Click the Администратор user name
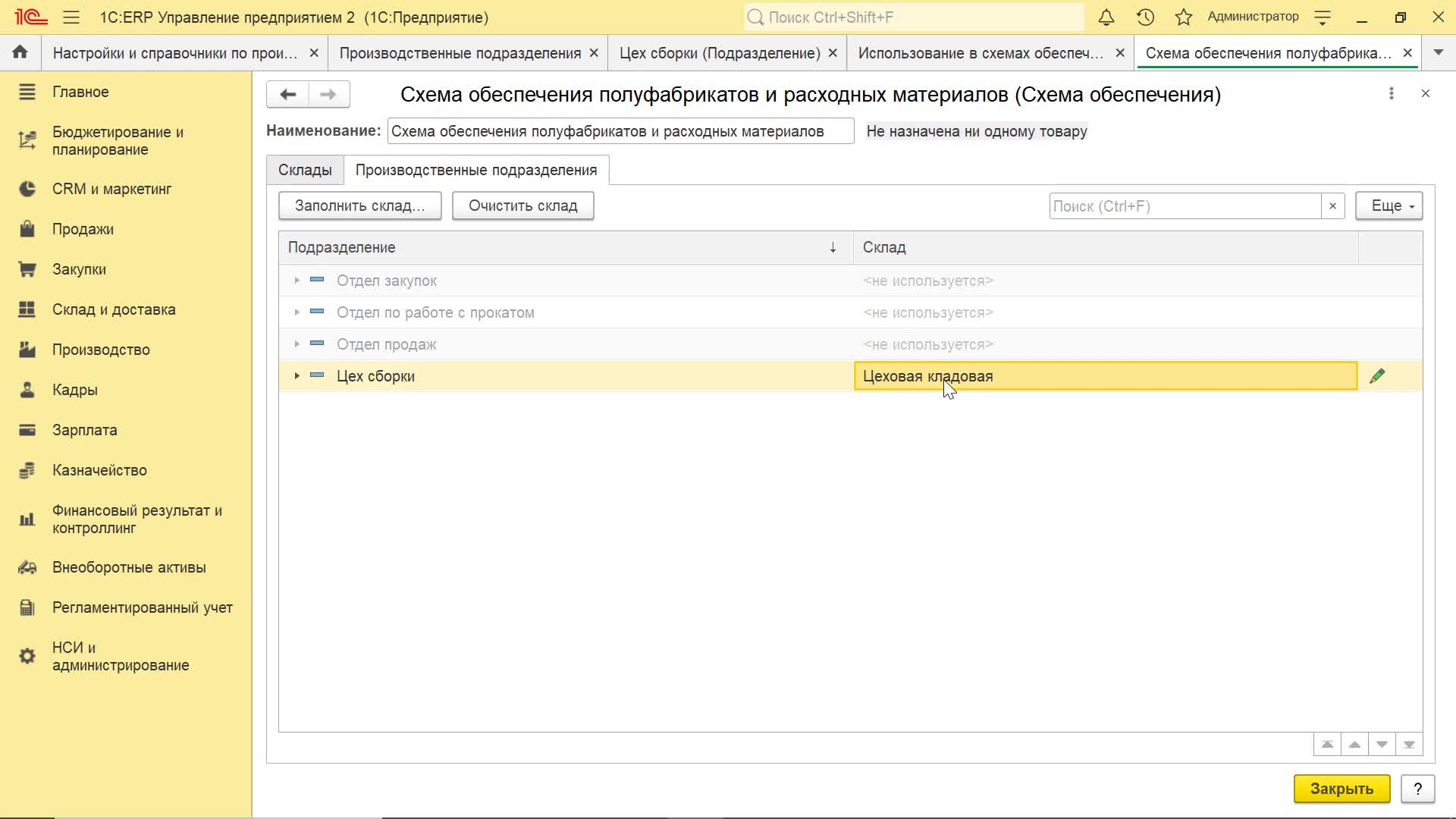The height and width of the screenshot is (819, 1456). coord(1253,17)
